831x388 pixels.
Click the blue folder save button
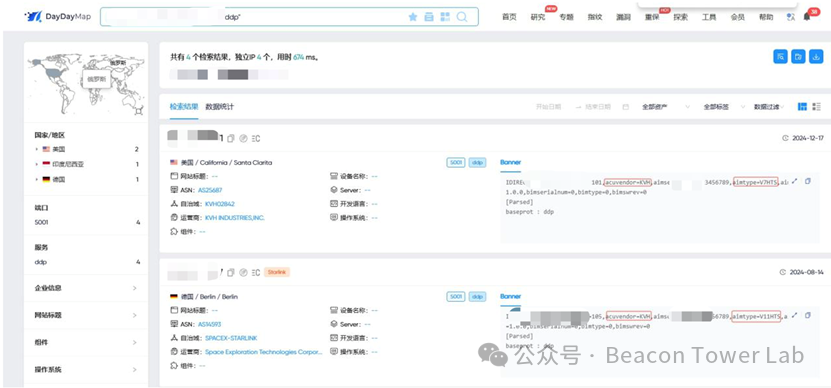point(798,56)
